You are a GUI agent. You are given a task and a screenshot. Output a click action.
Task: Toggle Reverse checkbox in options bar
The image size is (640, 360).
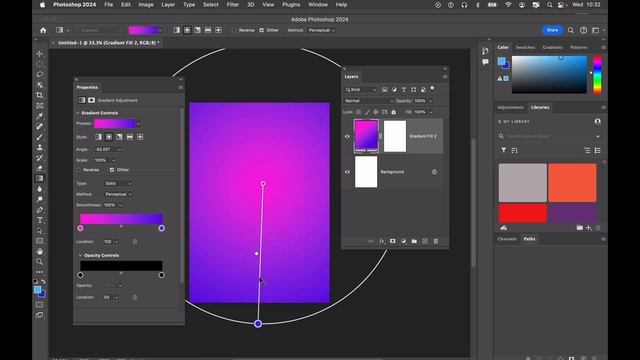pos(234,30)
